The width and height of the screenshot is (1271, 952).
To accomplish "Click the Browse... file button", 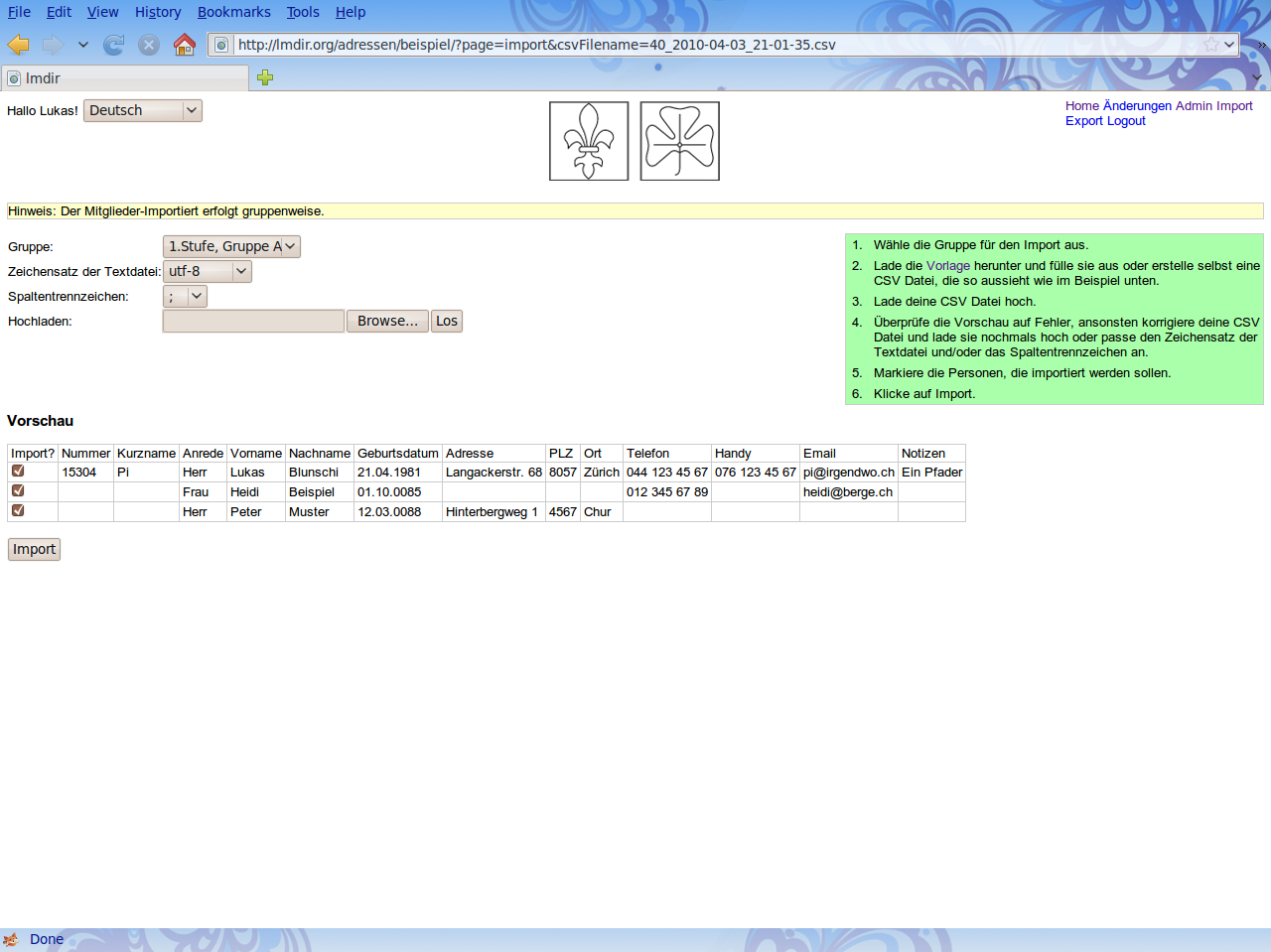I will click(387, 321).
